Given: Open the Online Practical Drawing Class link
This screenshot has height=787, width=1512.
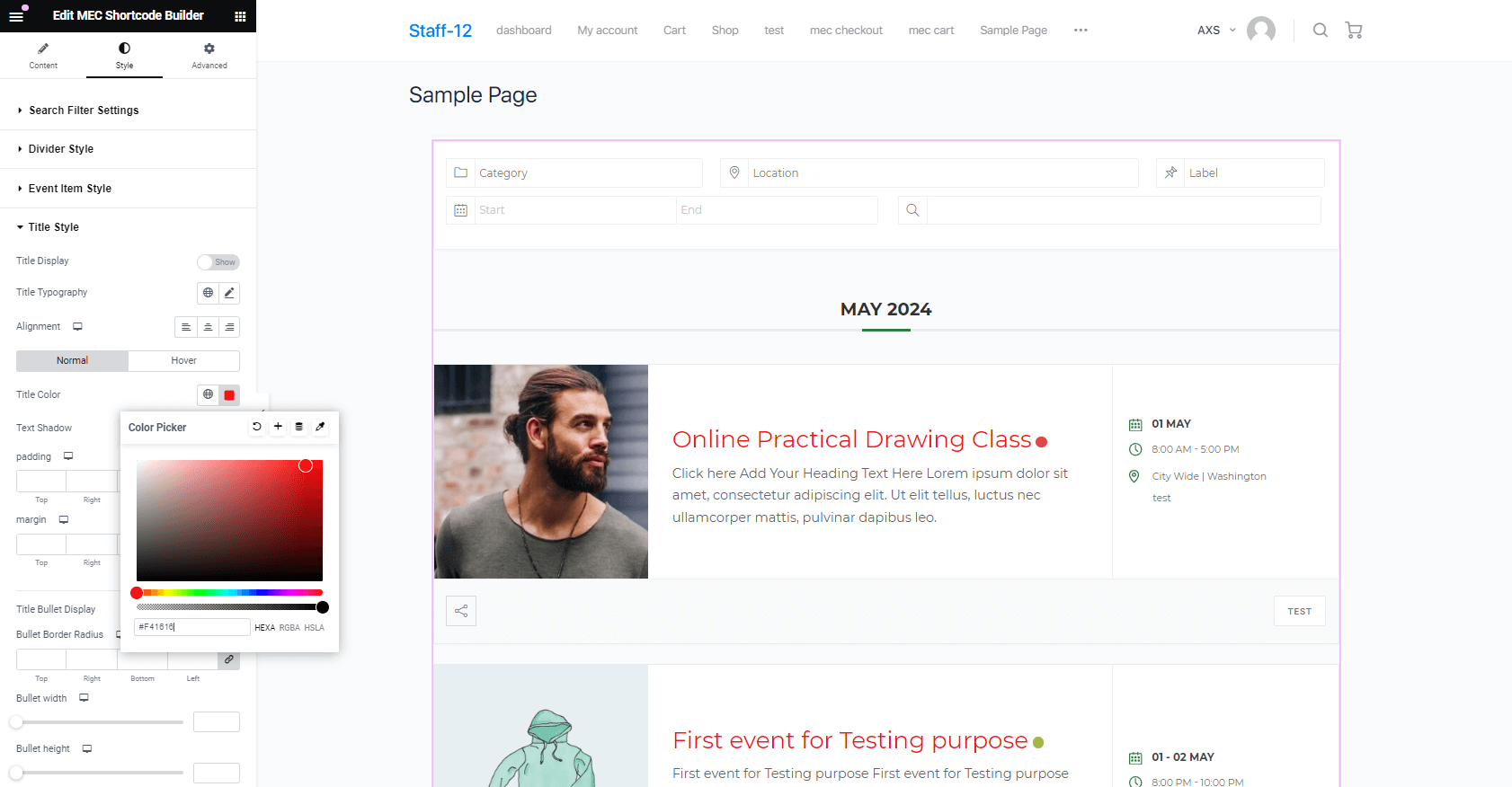Looking at the screenshot, I should [x=852, y=439].
